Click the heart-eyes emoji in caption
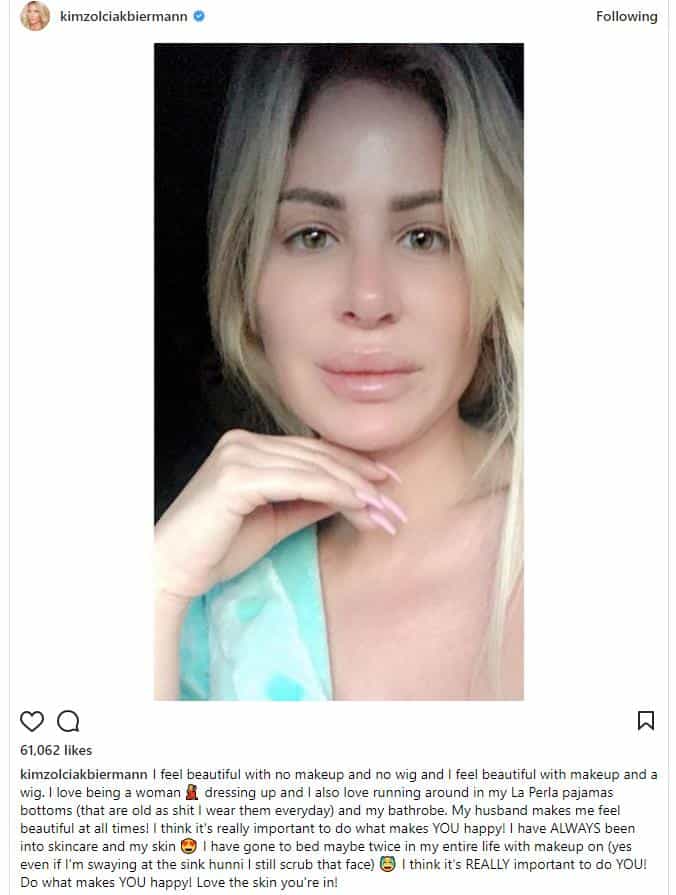 [x=188, y=846]
